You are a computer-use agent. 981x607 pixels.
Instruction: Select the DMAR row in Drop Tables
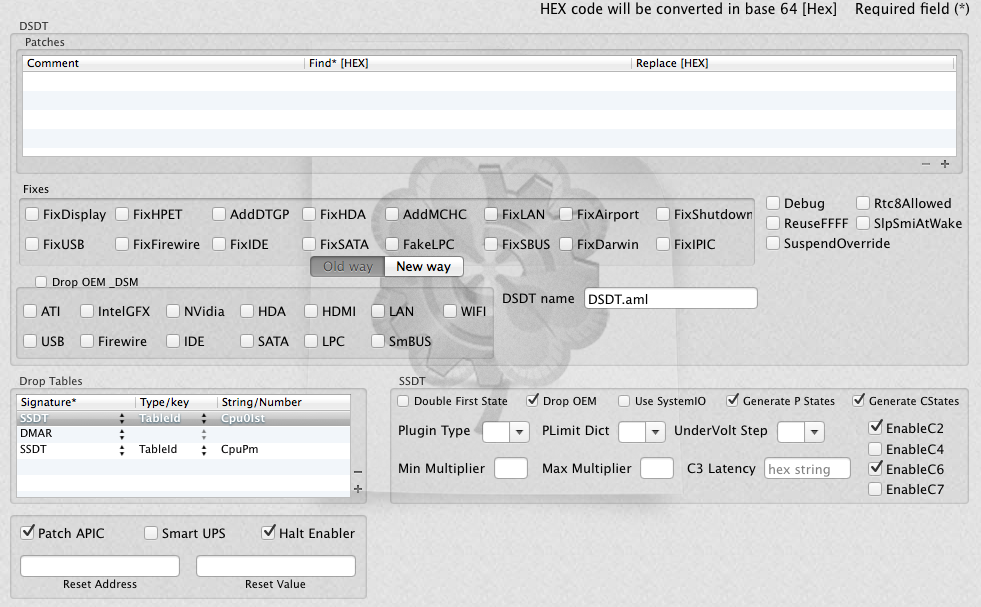[183, 434]
